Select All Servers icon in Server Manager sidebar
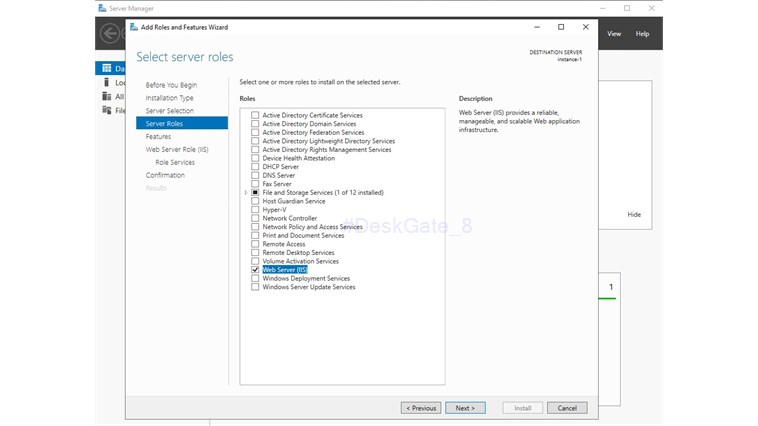Viewport: 758px width, 426px height. tap(106, 96)
